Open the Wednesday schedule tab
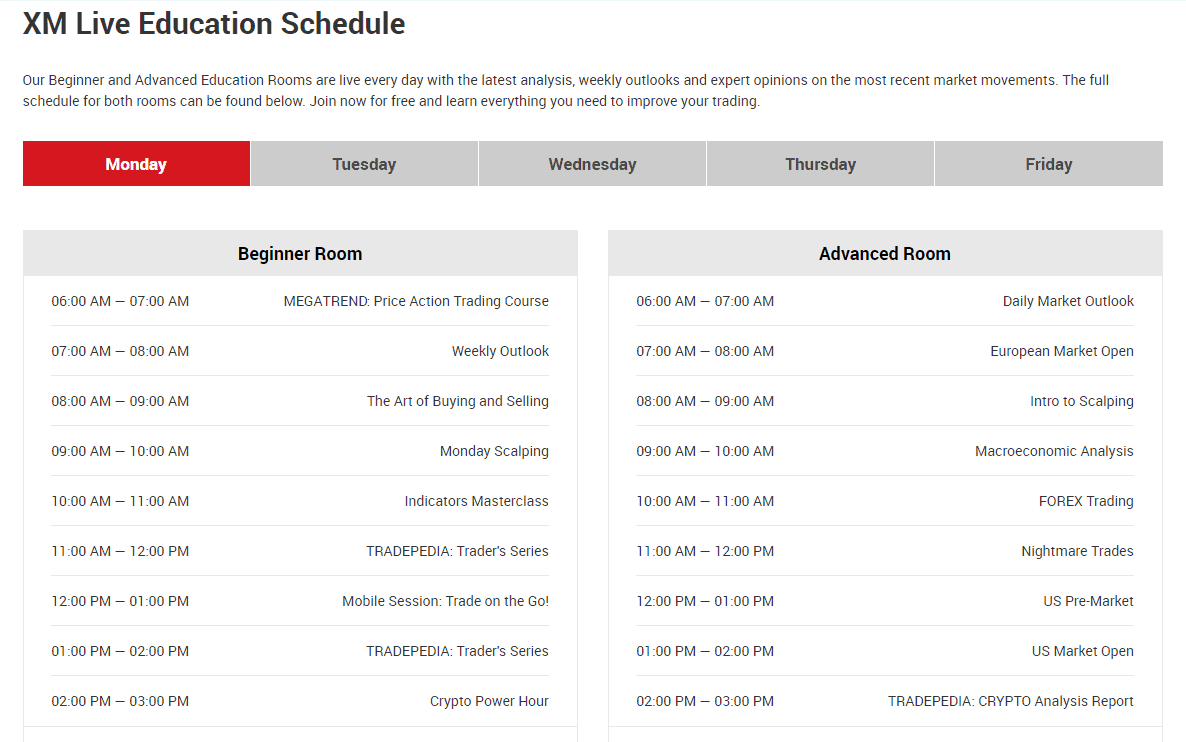The height and width of the screenshot is (742, 1186). 592,164
